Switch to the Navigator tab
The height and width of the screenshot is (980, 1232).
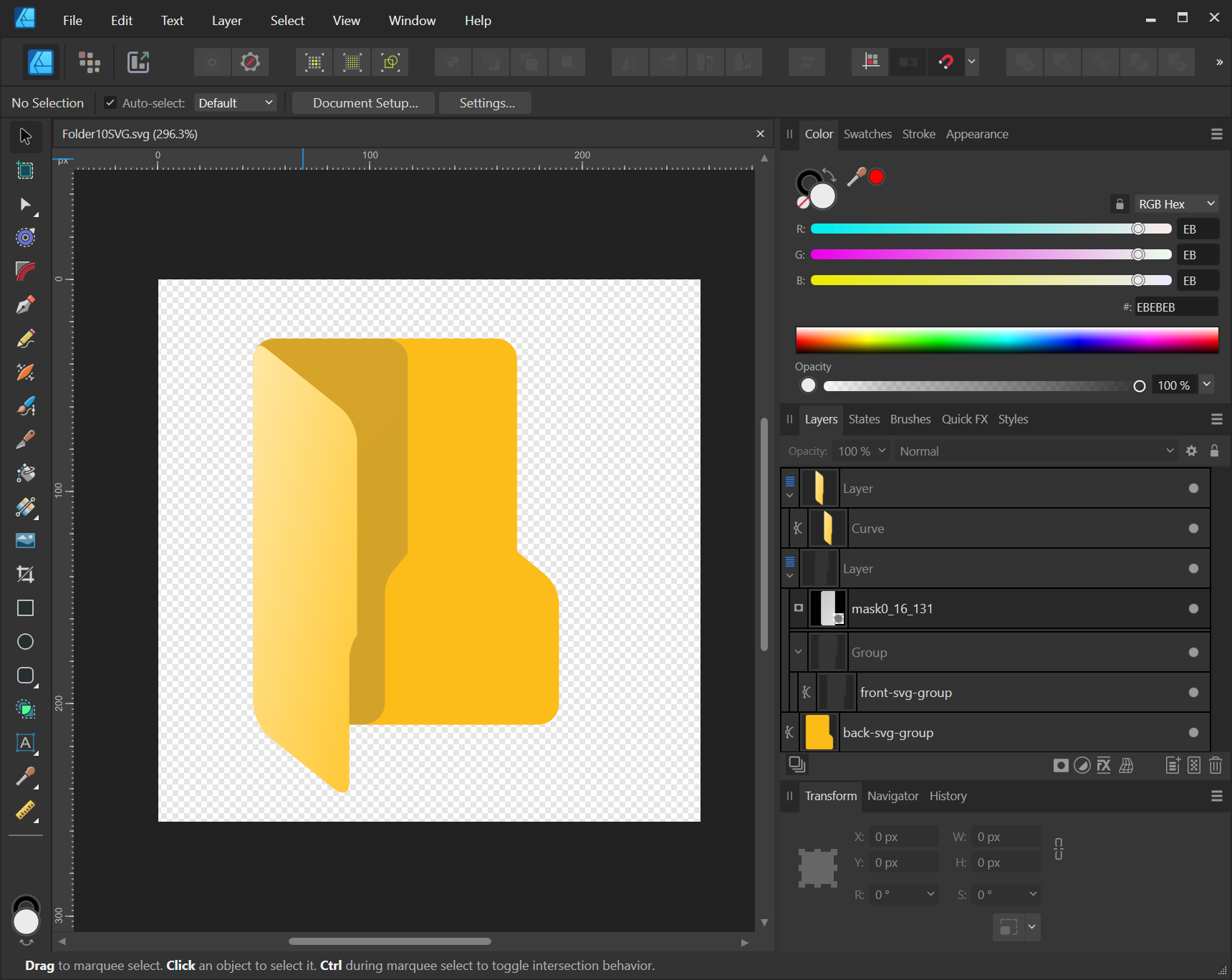coord(892,796)
